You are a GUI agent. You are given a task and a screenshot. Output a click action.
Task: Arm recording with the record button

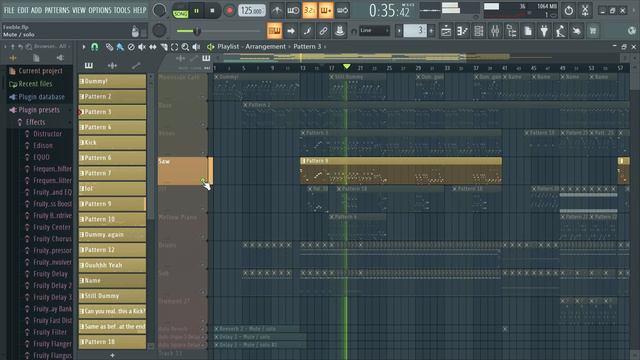click(x=229, y=11)
